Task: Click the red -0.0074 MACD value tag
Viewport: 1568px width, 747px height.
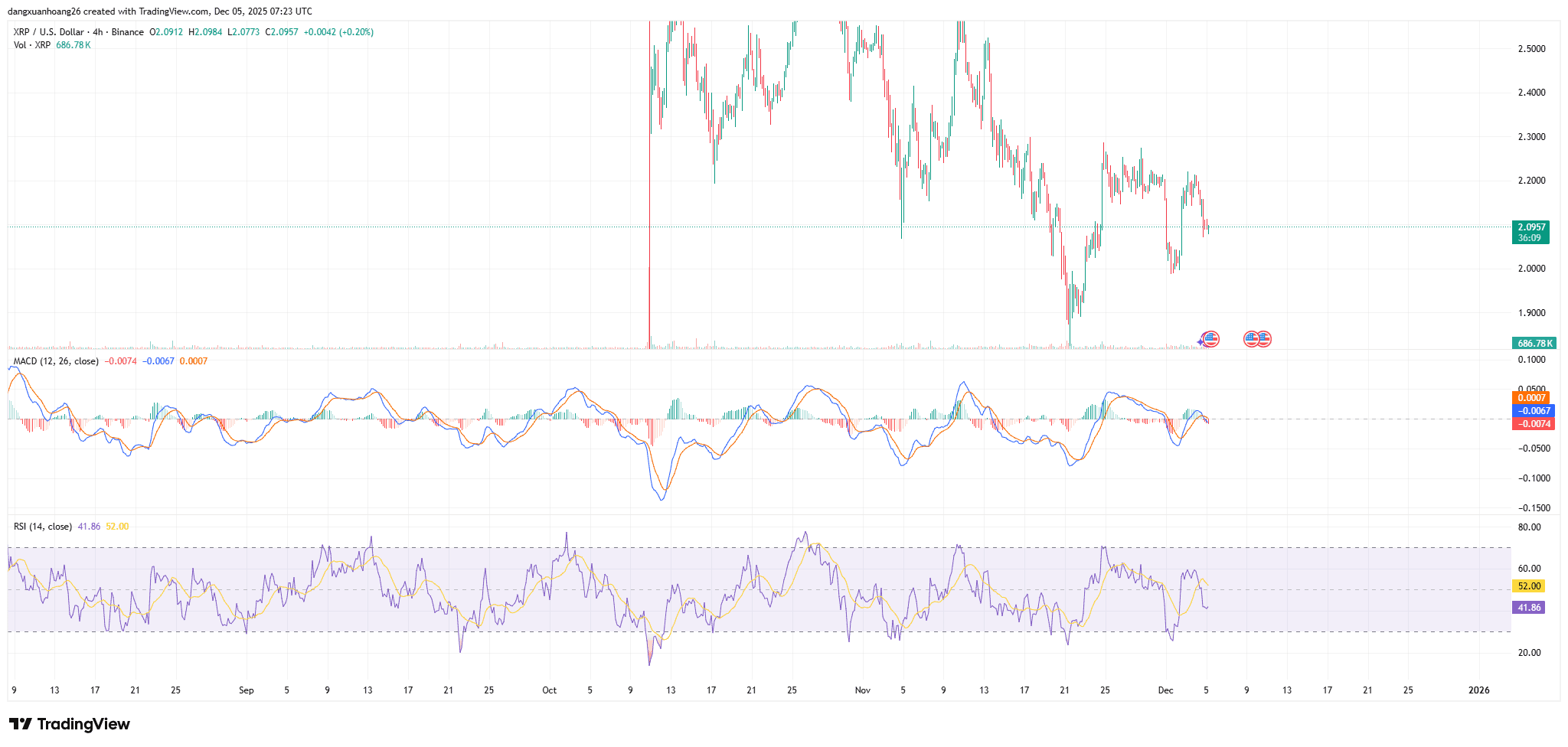Action: pos(1534,424)
